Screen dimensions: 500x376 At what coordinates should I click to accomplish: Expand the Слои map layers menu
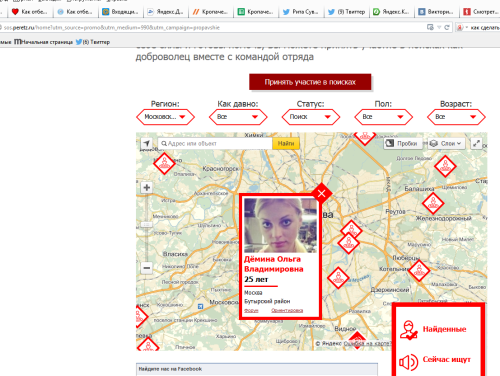(446, 143)
